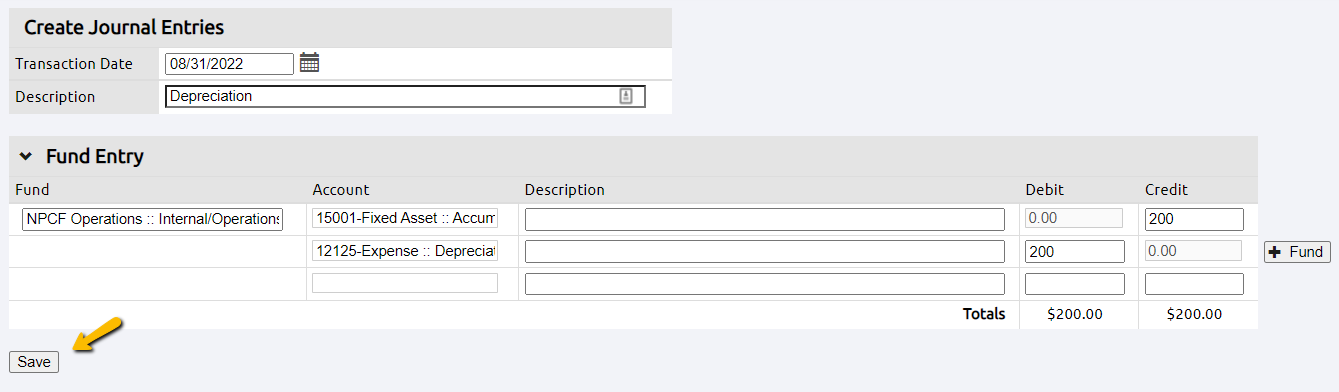Select the 15001-Fixed Asset account field
The height and width of the screenshot is (392, 1339).
405,218
